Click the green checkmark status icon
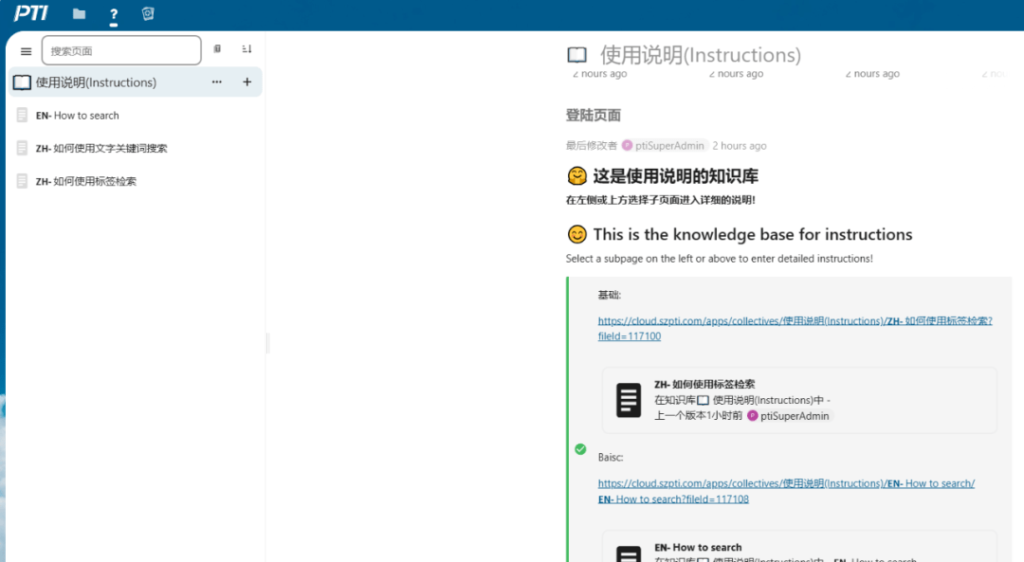 click(x=580, y=449)
